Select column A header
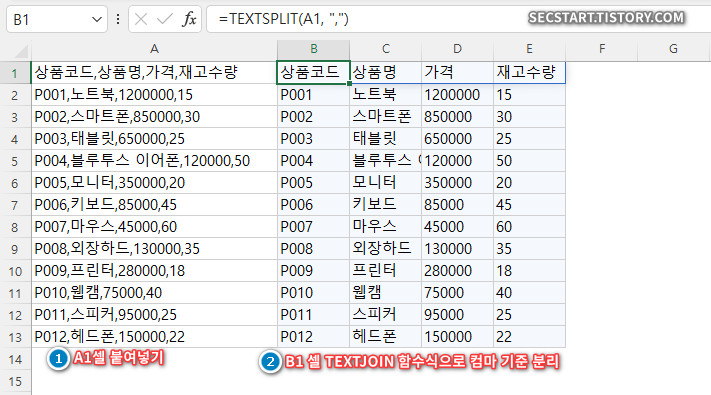 point(154,49)
